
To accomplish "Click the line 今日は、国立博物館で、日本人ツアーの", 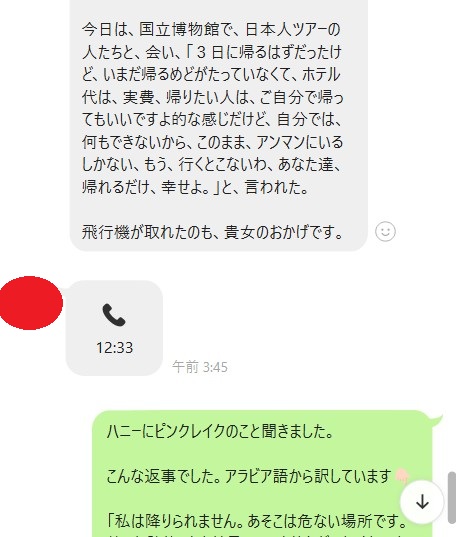I will (x=211, y=29).
